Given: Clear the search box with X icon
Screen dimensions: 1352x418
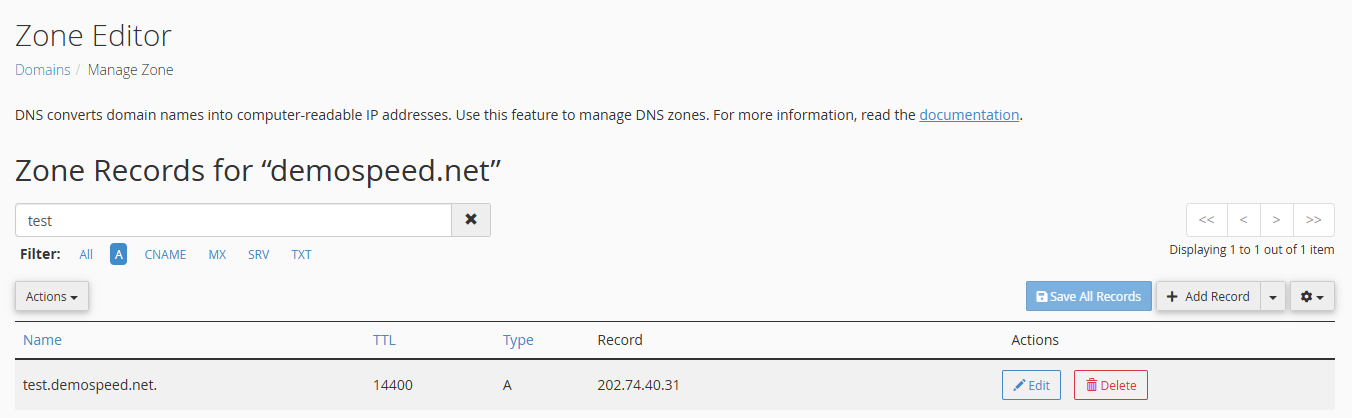Looking at the screenshot, I should tap(471, 220).
